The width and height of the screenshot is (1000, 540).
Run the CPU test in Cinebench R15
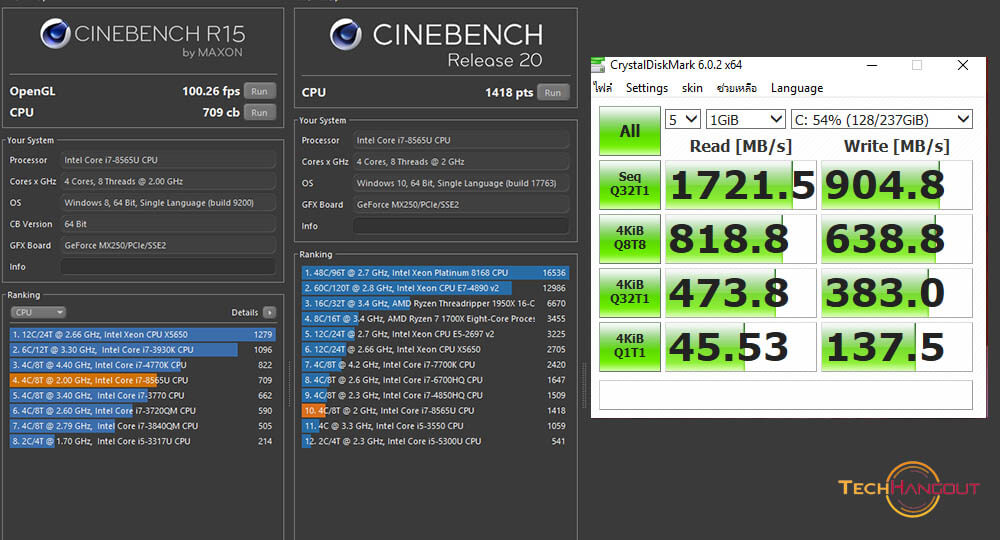[259, 112]
